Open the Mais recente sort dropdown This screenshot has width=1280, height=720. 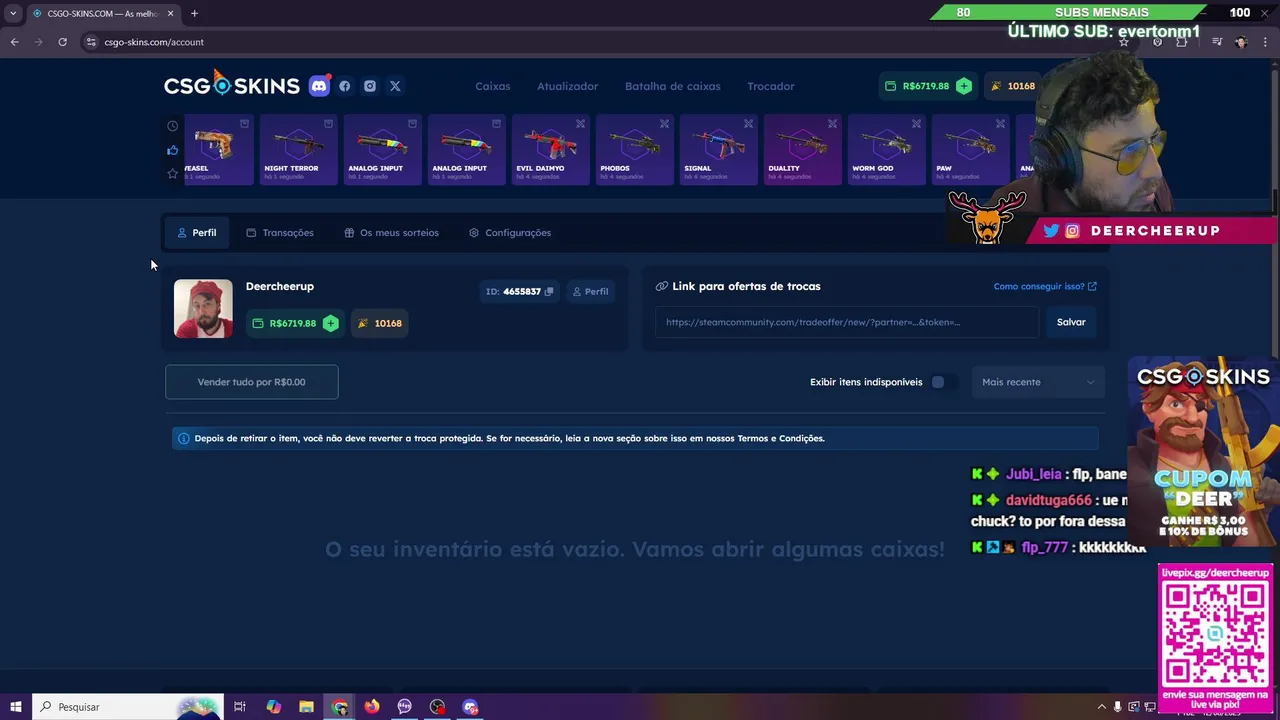point(1038,382)
